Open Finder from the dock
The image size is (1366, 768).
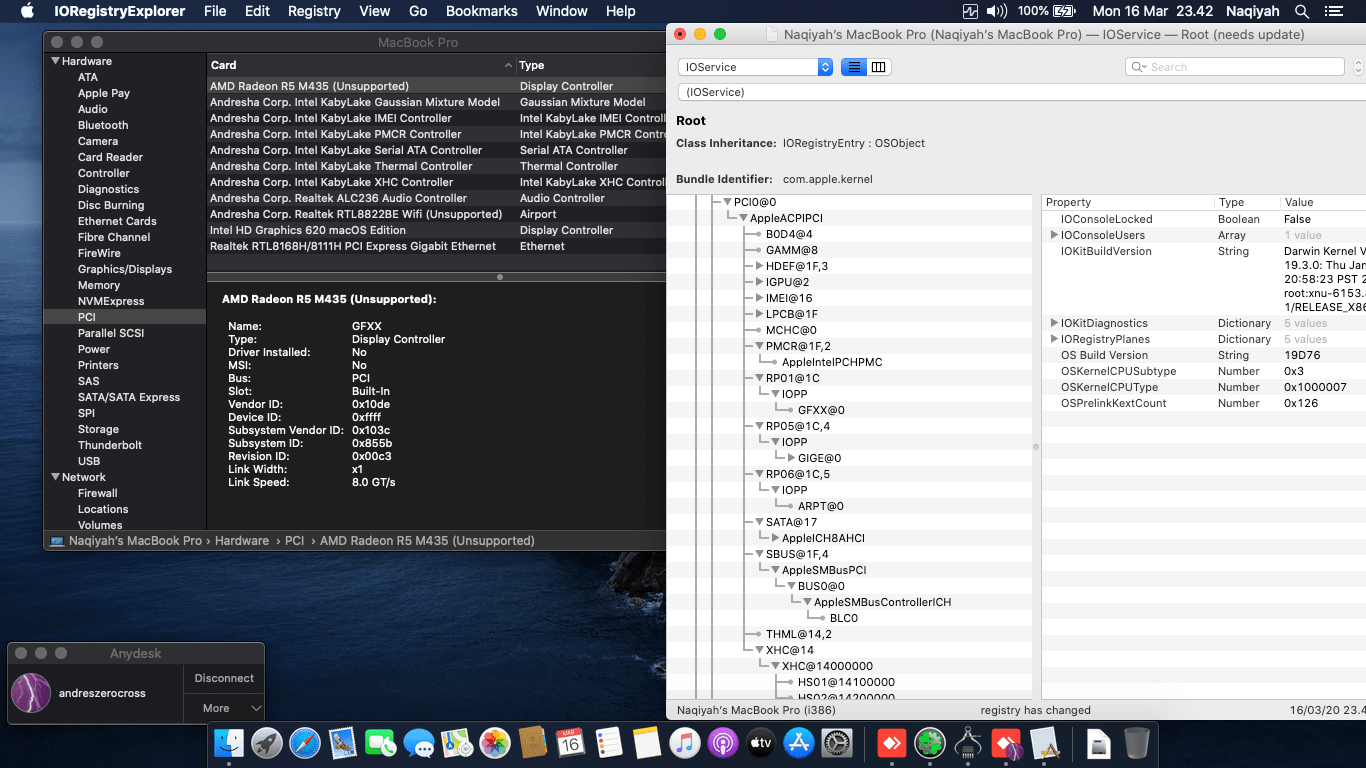(230, 743)
